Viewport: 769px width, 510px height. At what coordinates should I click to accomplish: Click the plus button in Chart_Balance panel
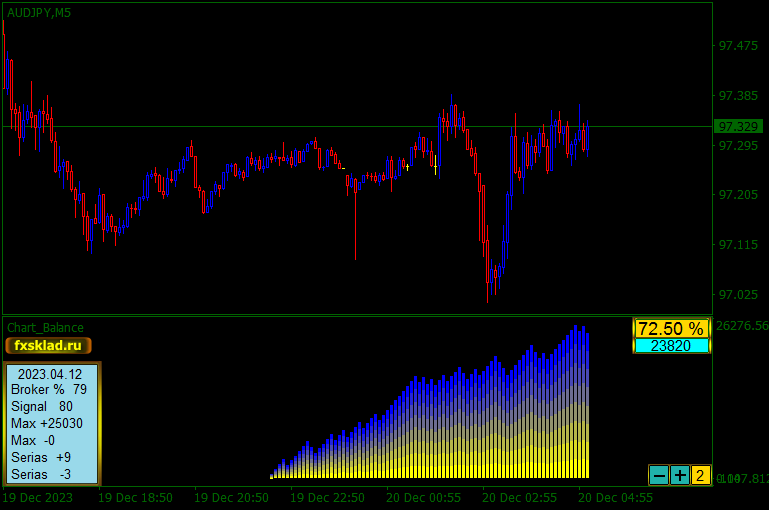(x=680, y=475)
